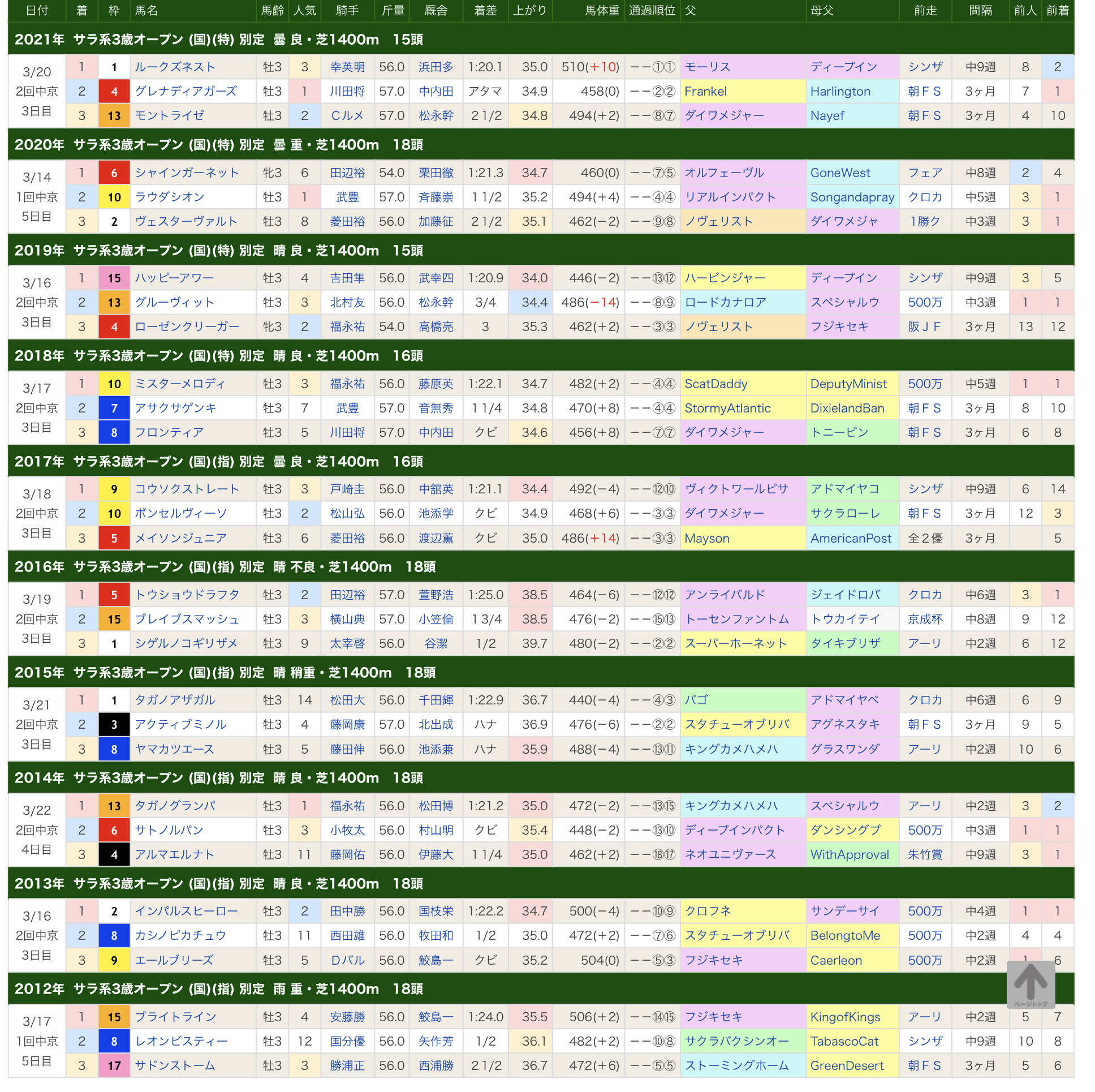Open horse link コウソクストレート
Image resolution: width=1095 pixels, height=1092 pixels.
pyautogui.click(x=187, y=489)
